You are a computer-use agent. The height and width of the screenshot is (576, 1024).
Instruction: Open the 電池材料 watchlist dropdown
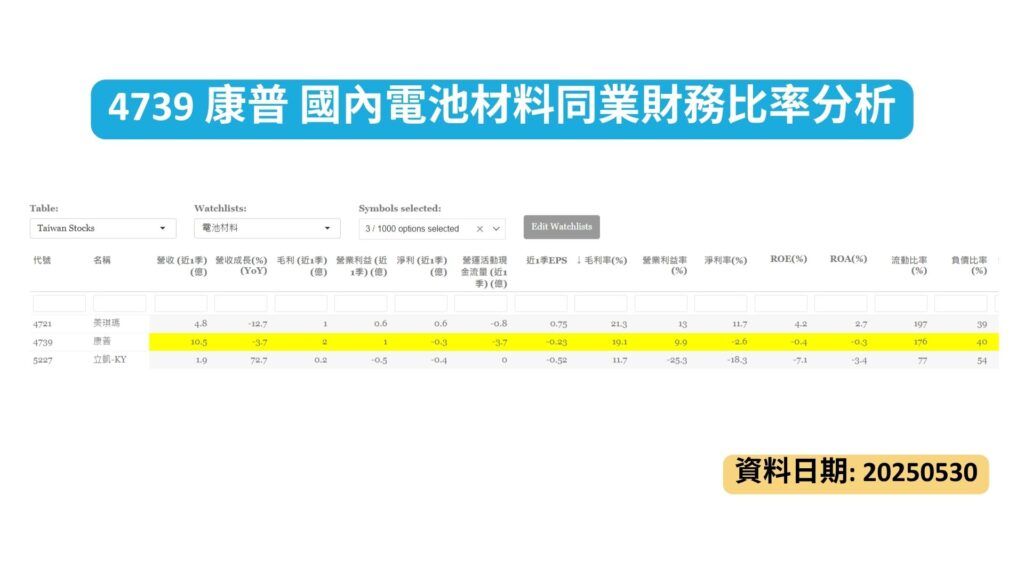coord(265,228)
